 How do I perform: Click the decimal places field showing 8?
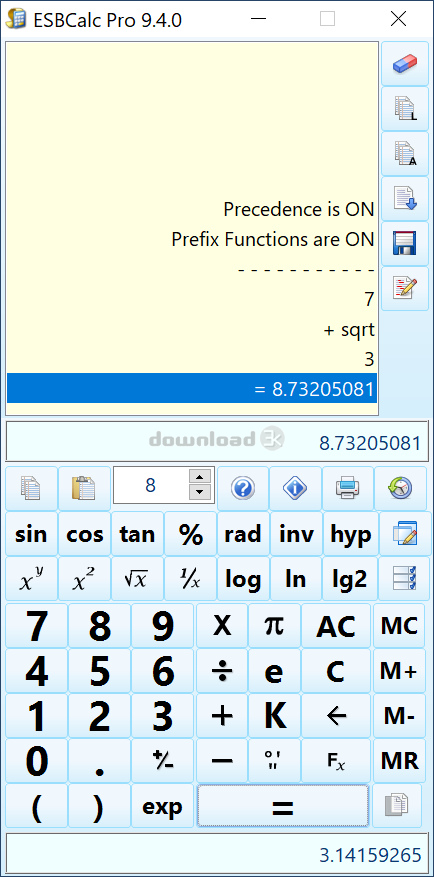coord(151,485)
